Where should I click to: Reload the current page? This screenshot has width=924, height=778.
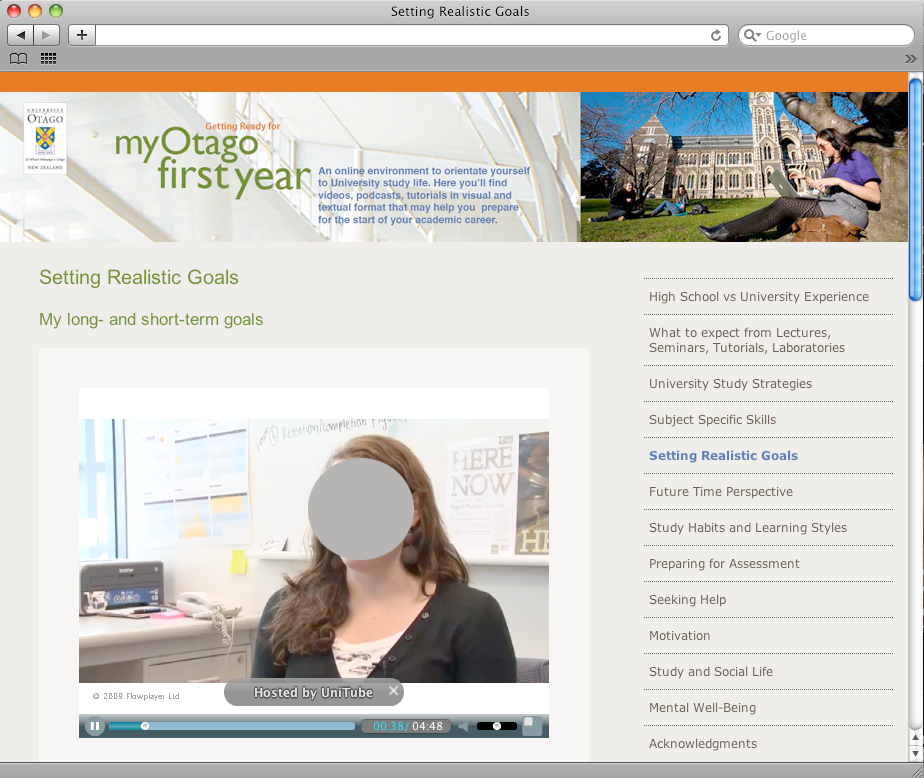[716, 35]
